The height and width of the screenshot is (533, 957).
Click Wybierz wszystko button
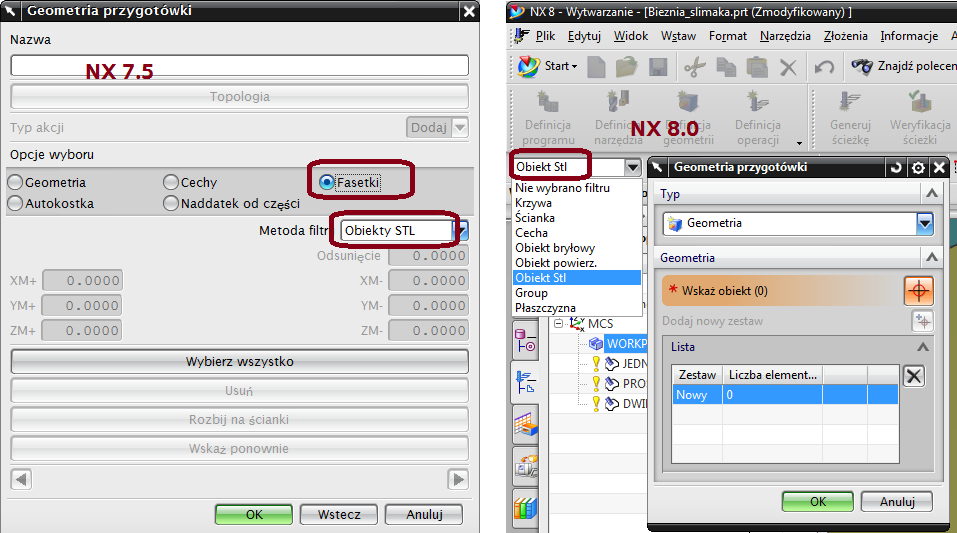point(240,361)
